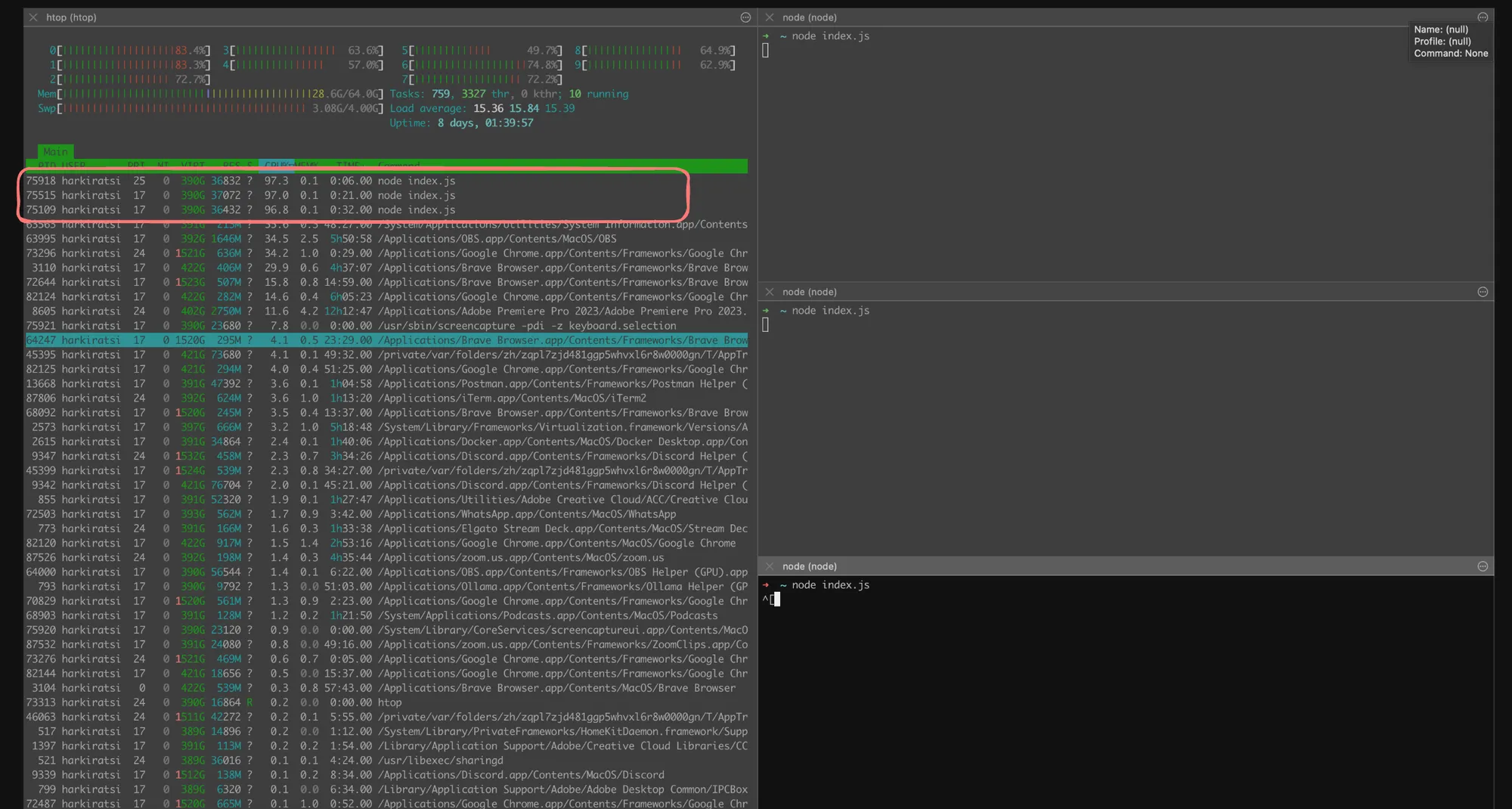Focus the bottom node terminal at the cursor

pos(776,600)
